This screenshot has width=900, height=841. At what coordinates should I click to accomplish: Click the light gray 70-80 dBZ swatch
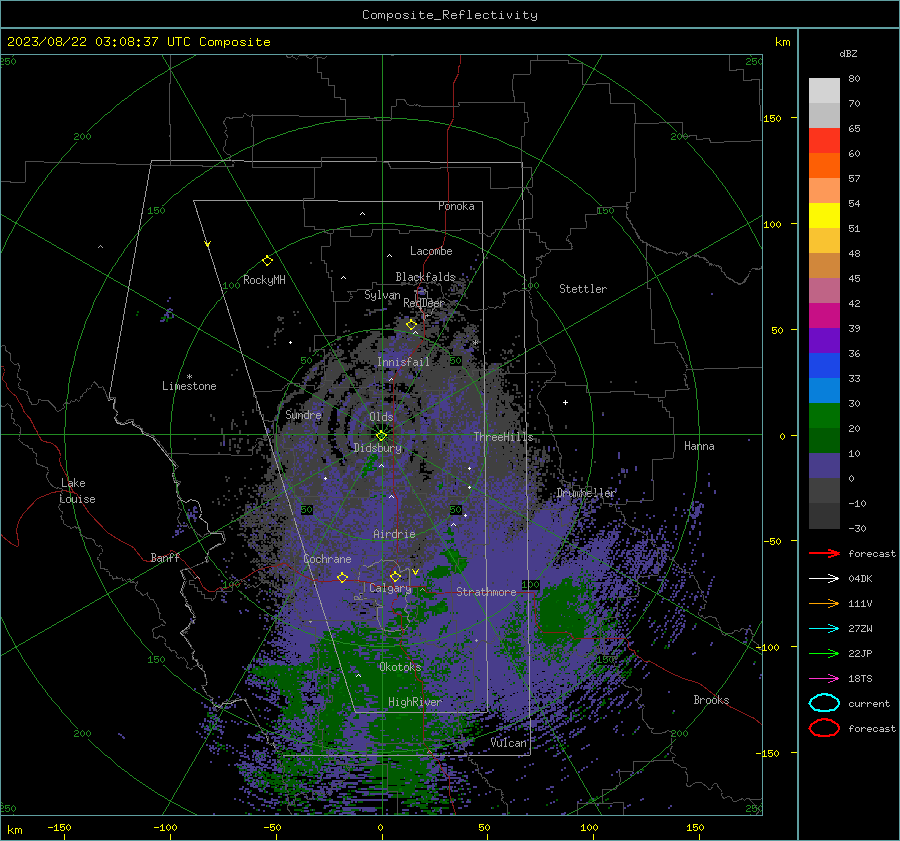(824, 91)
